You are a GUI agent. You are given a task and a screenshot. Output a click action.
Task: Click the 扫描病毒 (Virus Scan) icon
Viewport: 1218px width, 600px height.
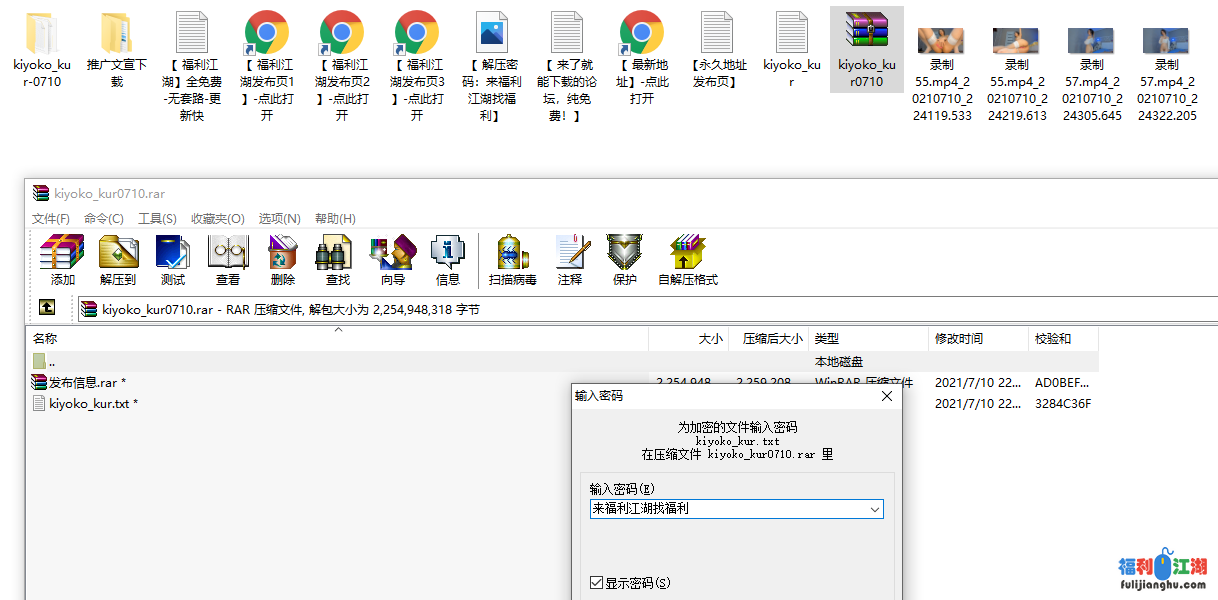tap(512, 259)
